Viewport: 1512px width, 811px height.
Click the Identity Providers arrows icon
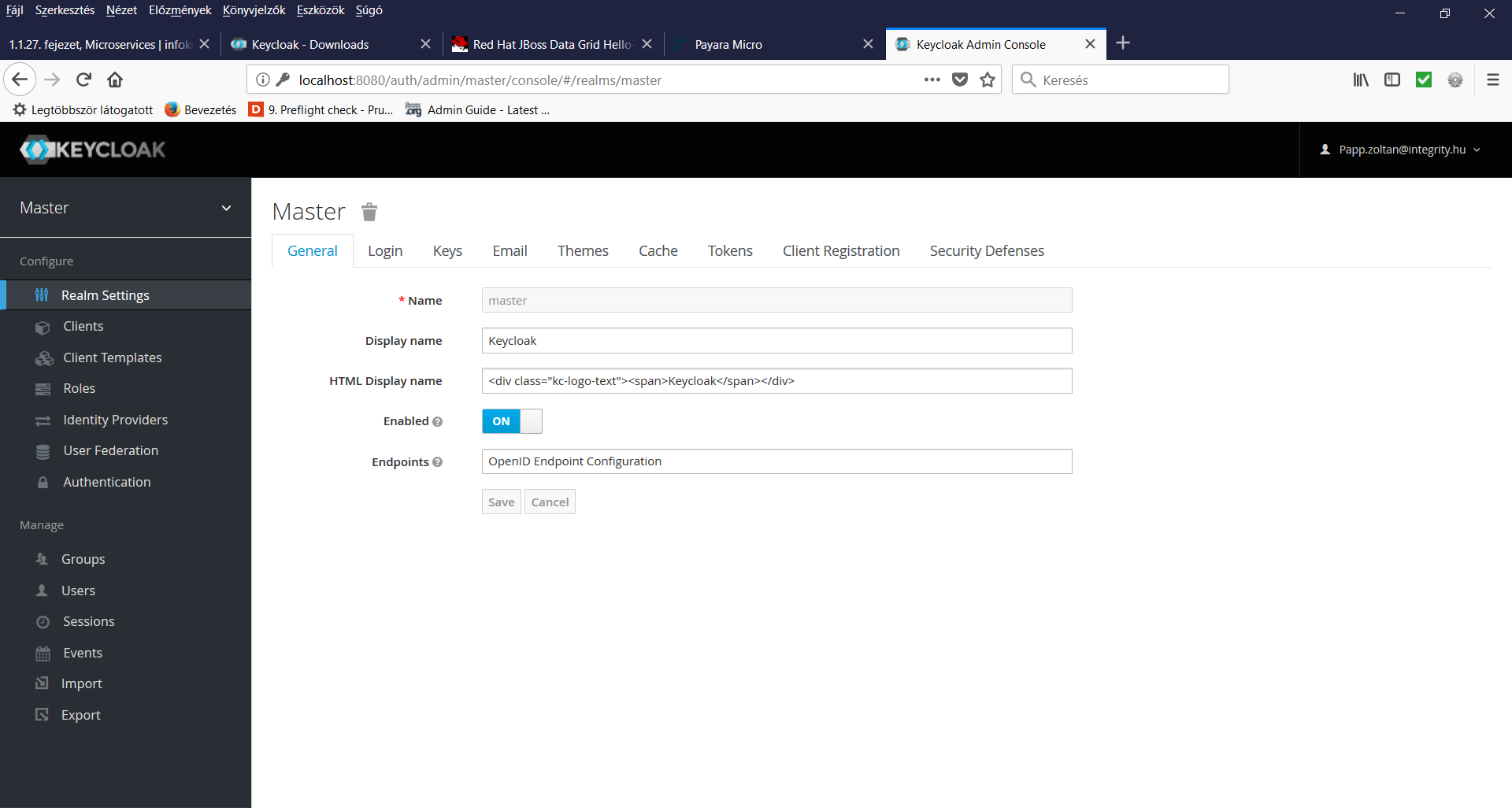click(x=43, y=420)
